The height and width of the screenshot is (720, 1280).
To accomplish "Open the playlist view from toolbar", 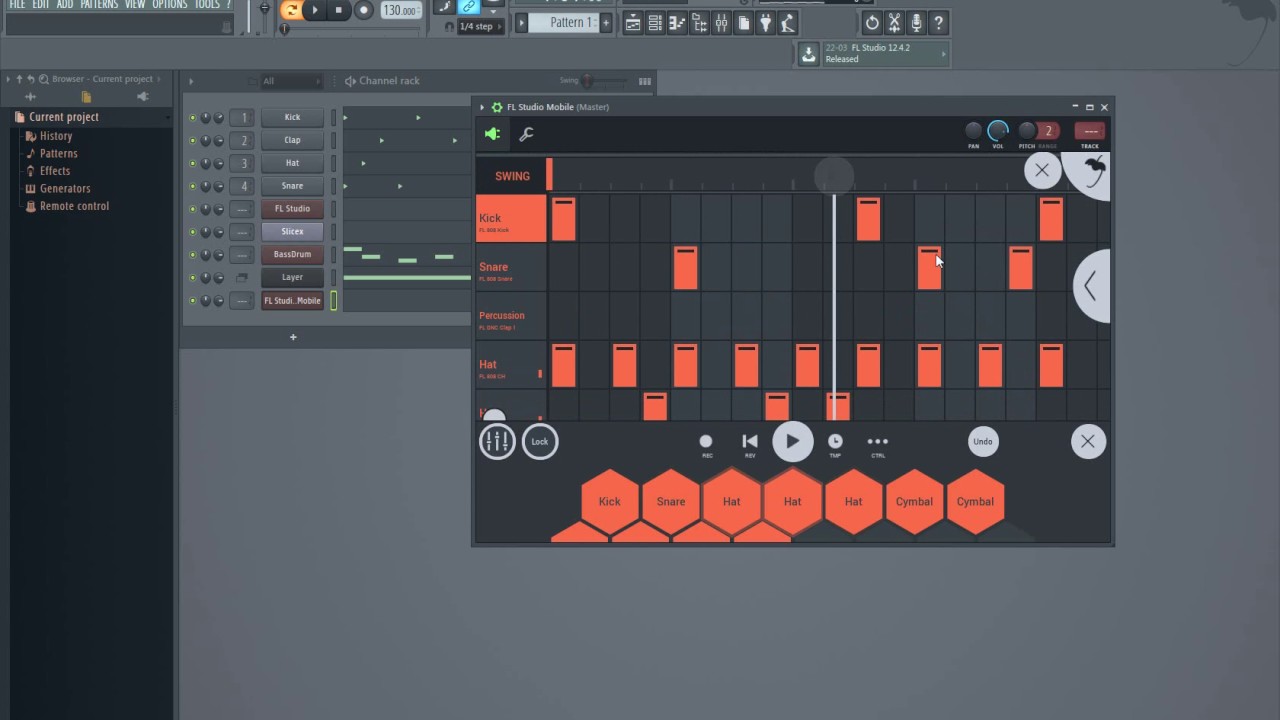I will (633, 23).
